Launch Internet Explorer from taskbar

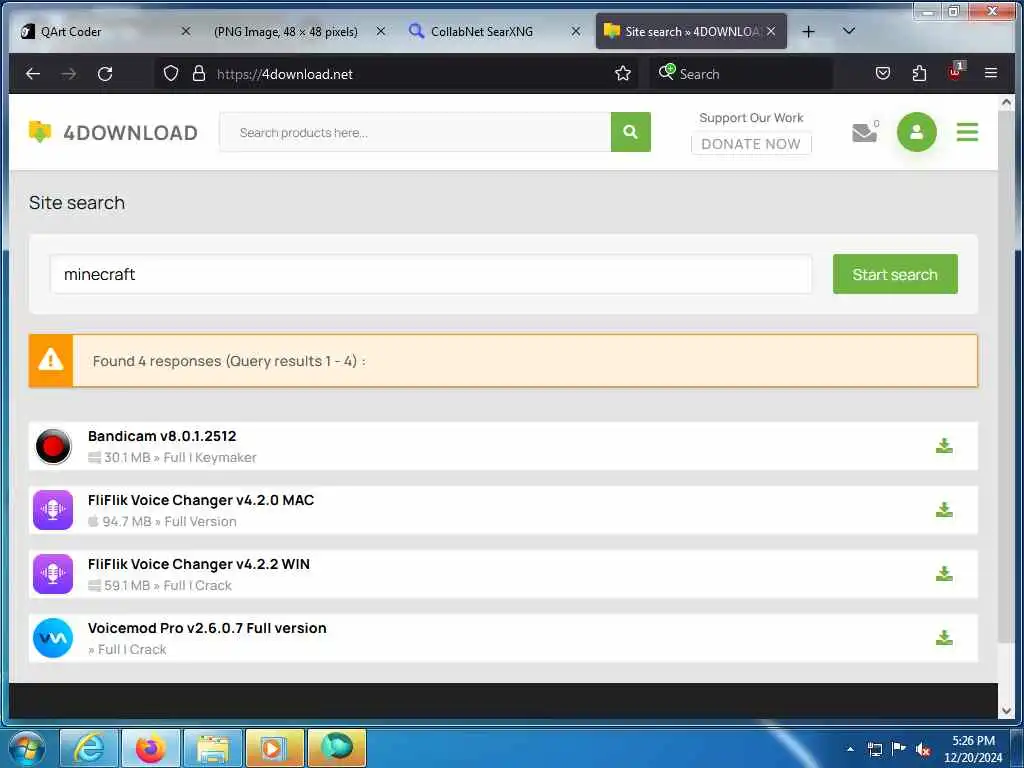(x=89, y=748)
